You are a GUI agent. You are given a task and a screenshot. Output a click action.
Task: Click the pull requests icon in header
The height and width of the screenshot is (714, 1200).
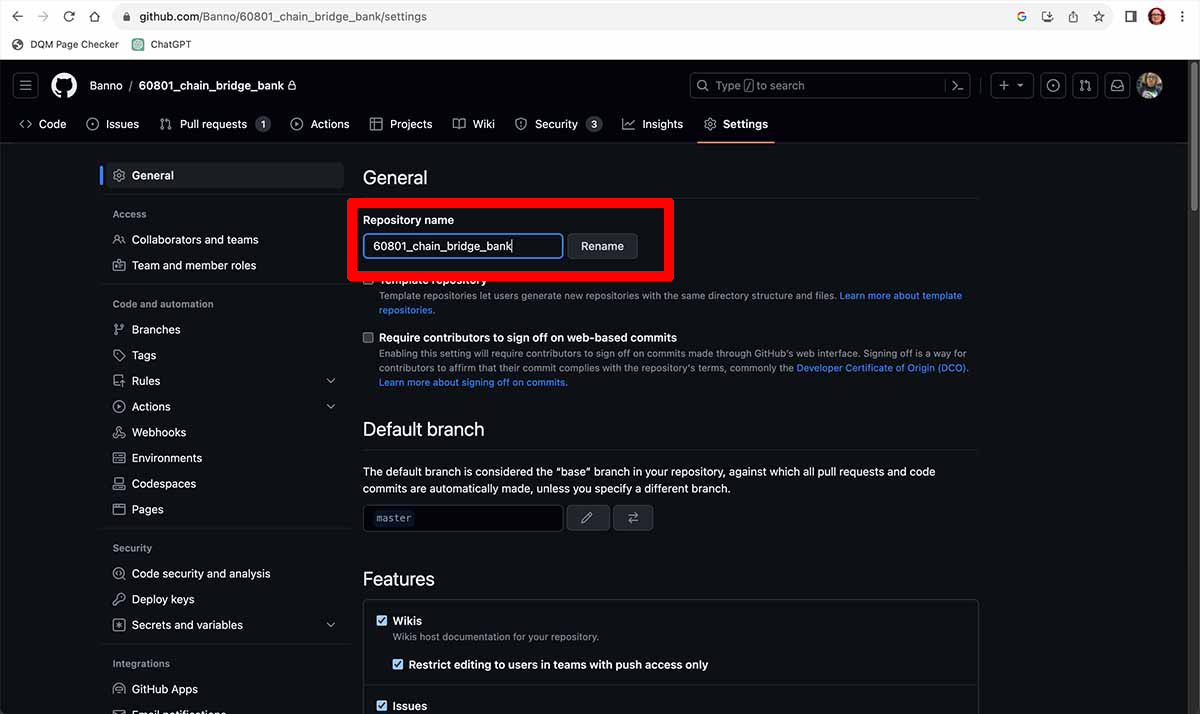click(x=1084, y=86)
